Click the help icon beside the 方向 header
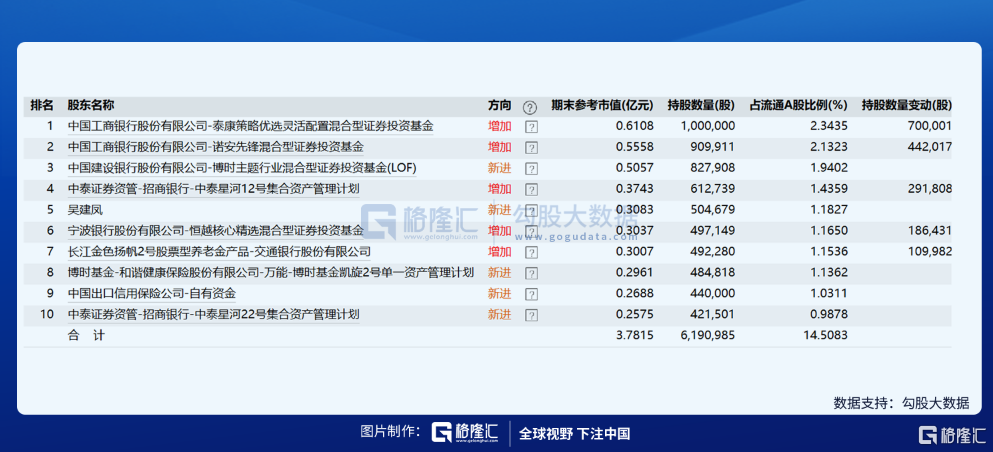Viewport: 993px width, 452px height. (530, 106)
